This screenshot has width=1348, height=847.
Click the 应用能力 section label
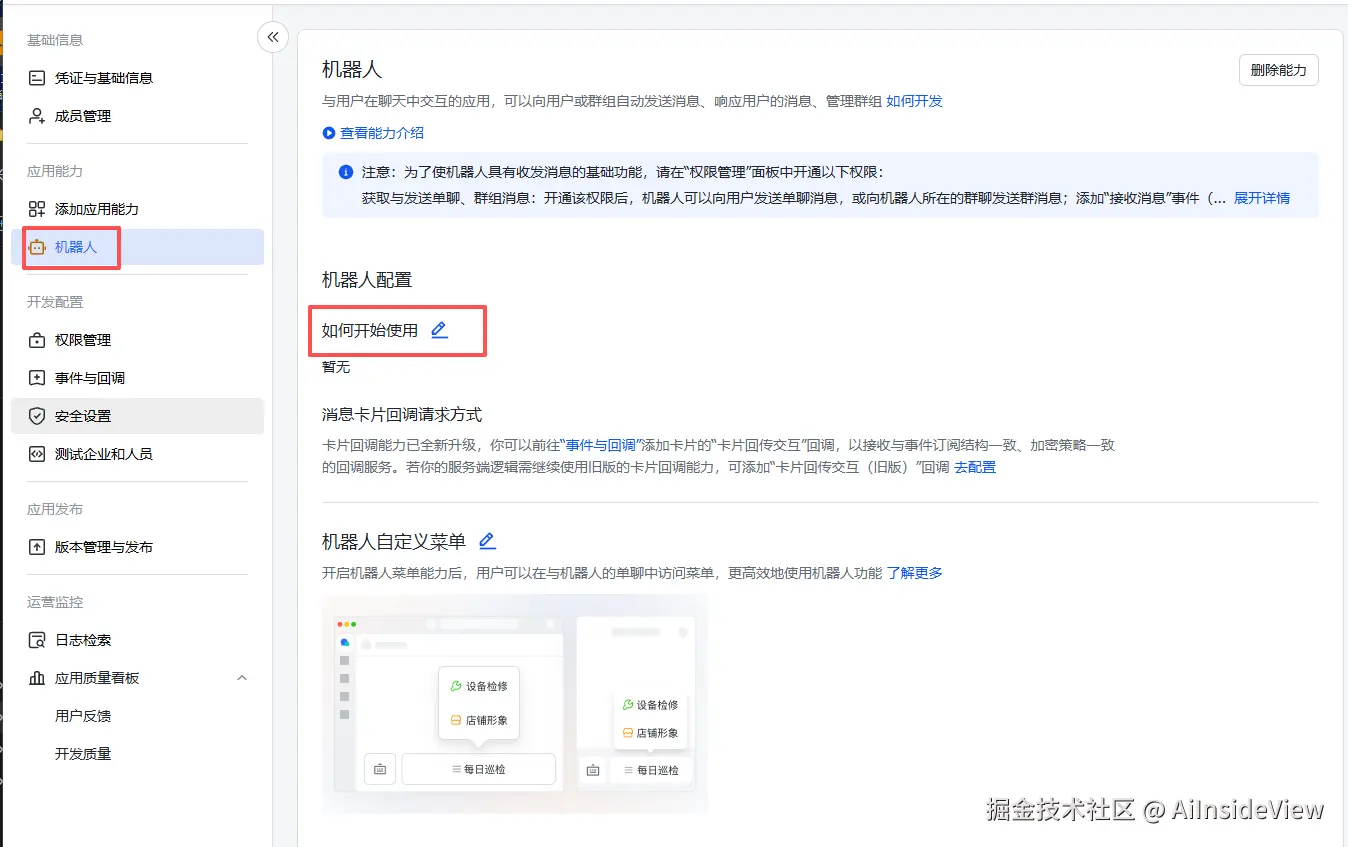(x=55, y=171)
